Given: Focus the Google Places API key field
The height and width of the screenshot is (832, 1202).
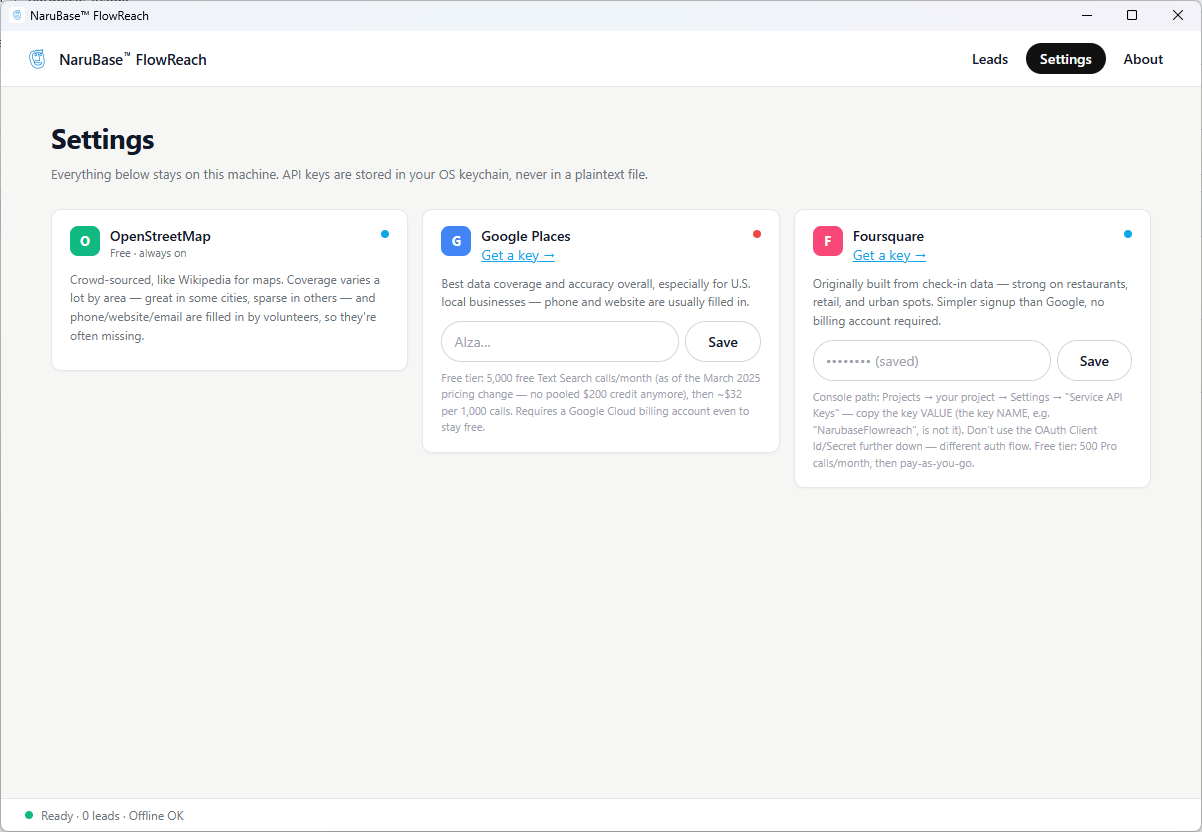Looking at the screenshot, I should coord(560,342).
